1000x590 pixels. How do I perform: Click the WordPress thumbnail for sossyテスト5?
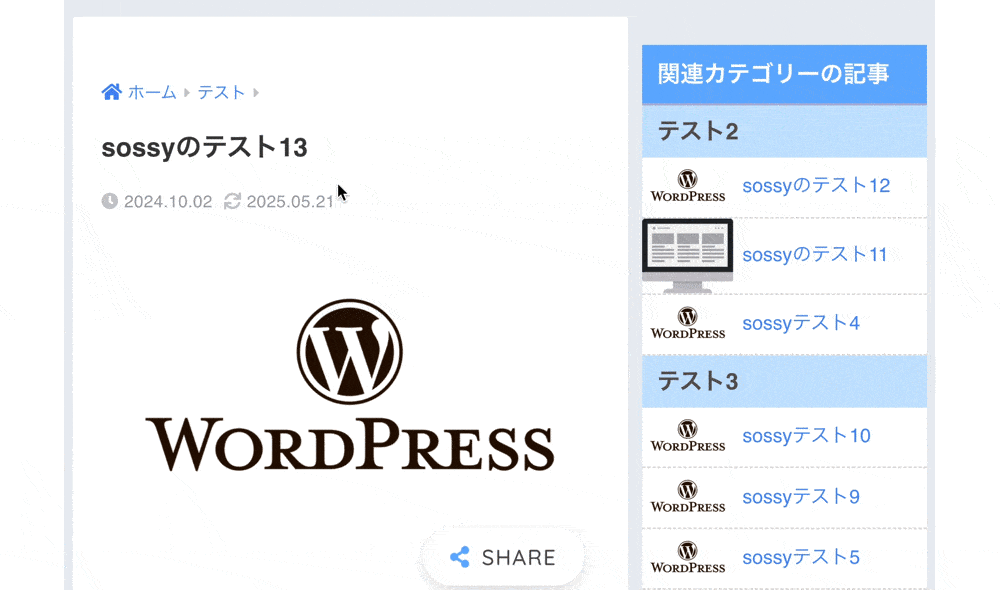point(688,558)
